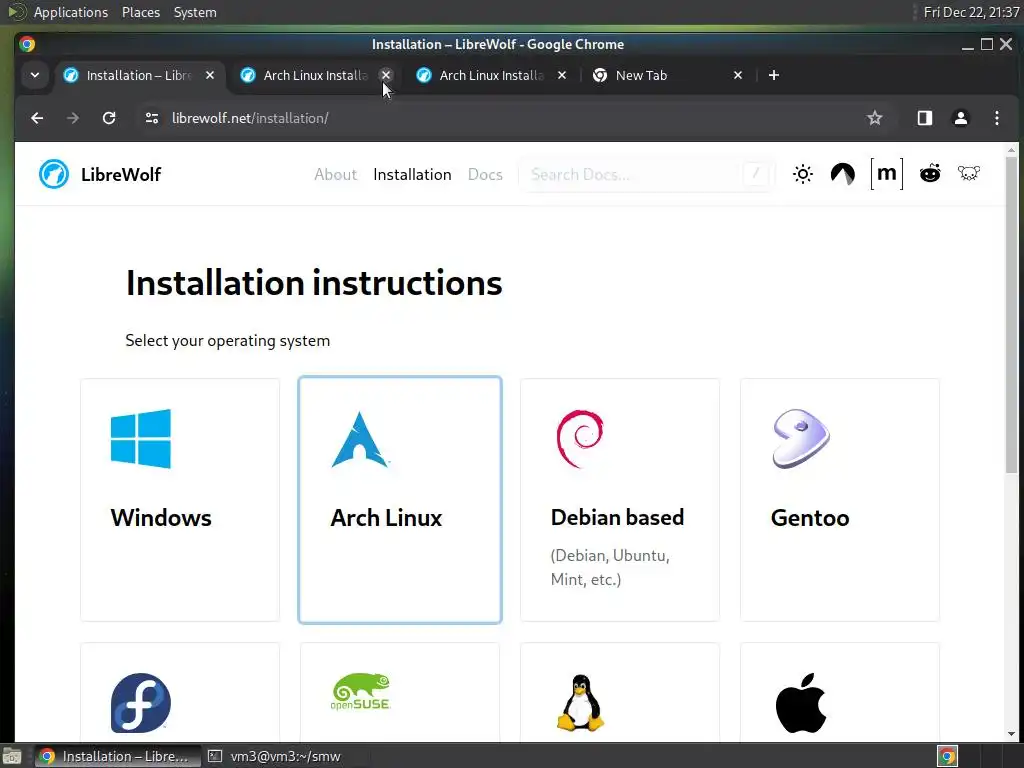Open the Matrix [m] icon link
This screenshot has width=1024, height=768.
[886, 174]
